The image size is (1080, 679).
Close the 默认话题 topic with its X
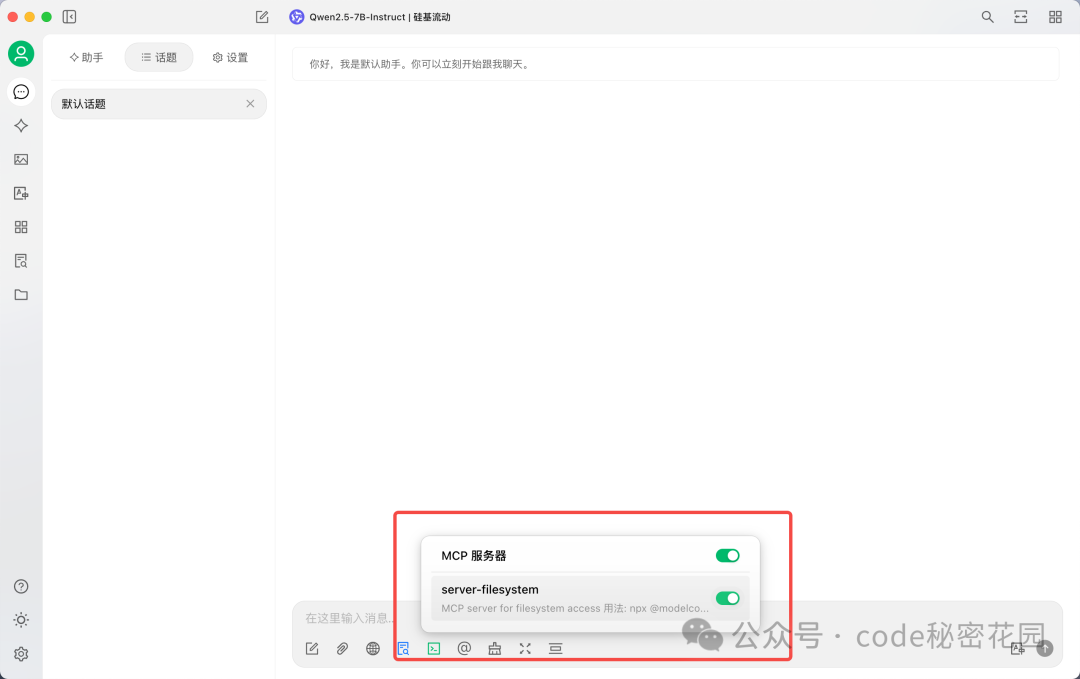(250, 103)
